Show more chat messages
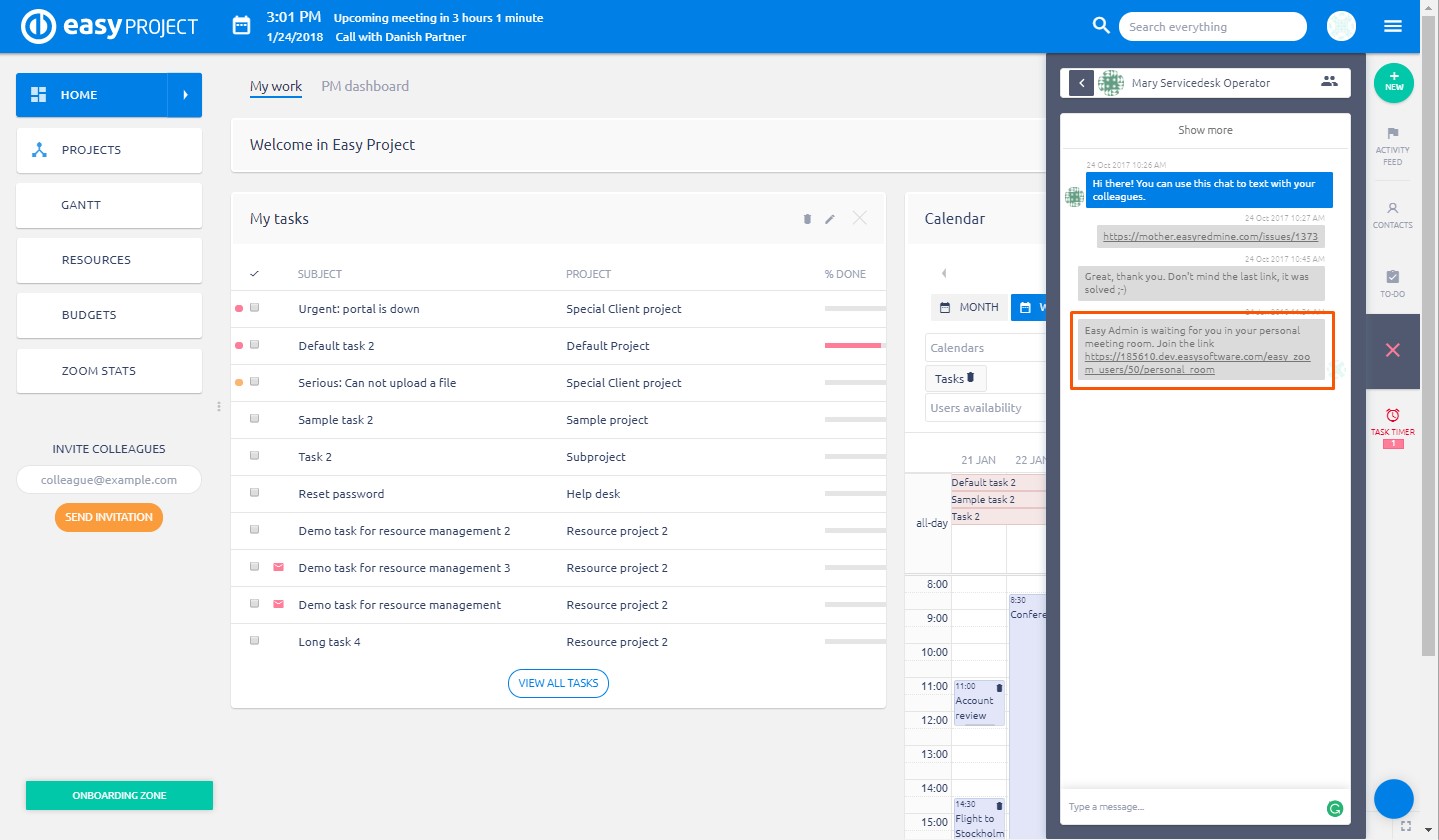 [1205, 130]
